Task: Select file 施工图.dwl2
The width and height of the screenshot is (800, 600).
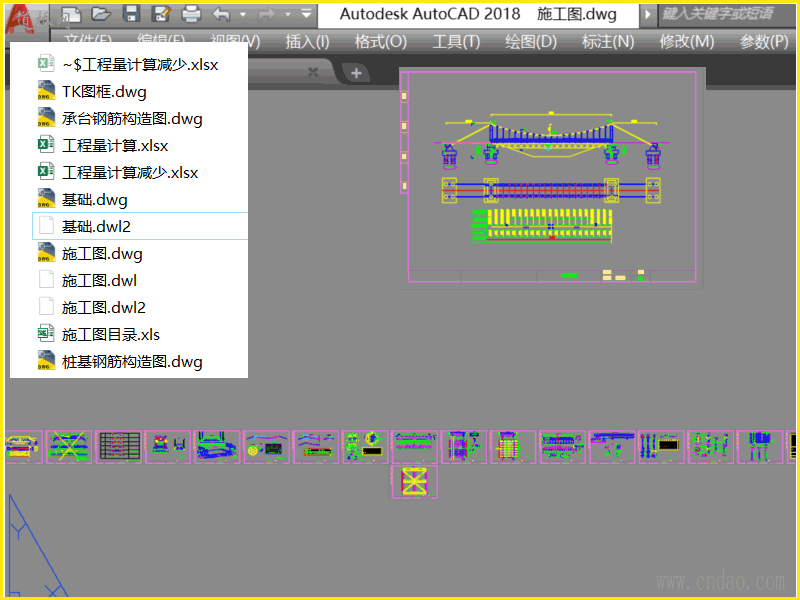Action: tap(140, 308)
